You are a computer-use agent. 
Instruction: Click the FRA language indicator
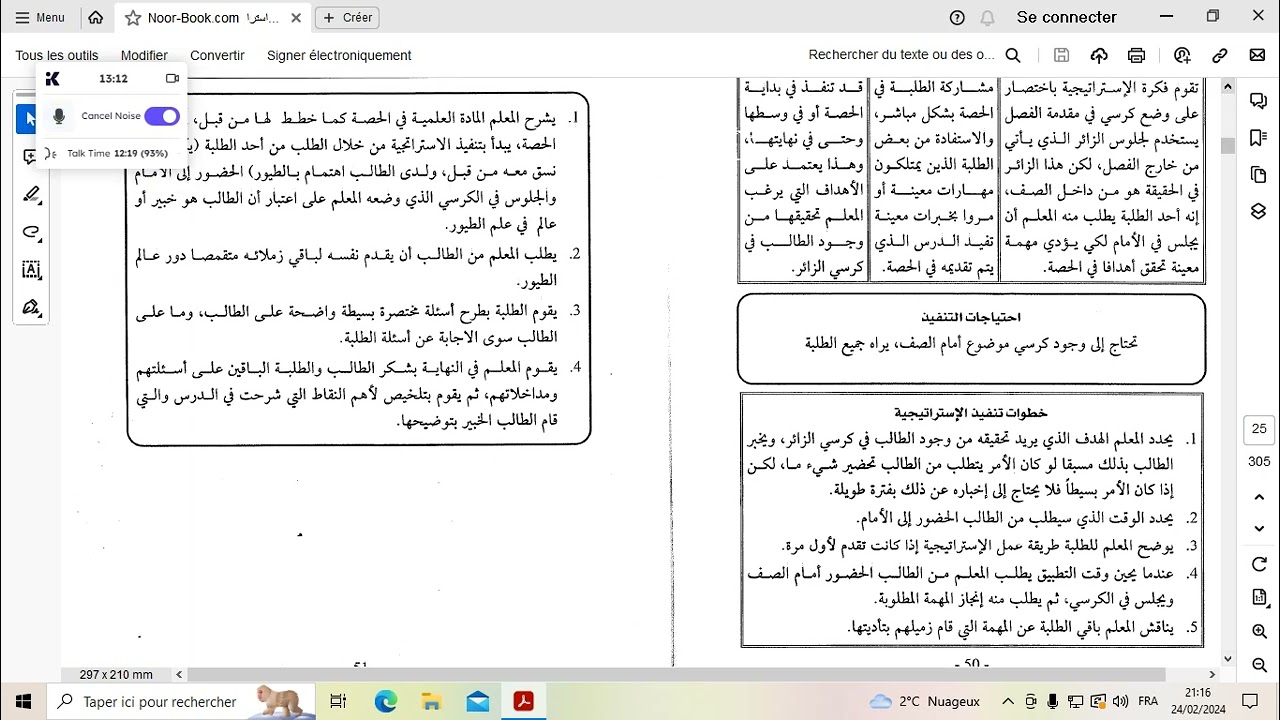click(1148, 702)
